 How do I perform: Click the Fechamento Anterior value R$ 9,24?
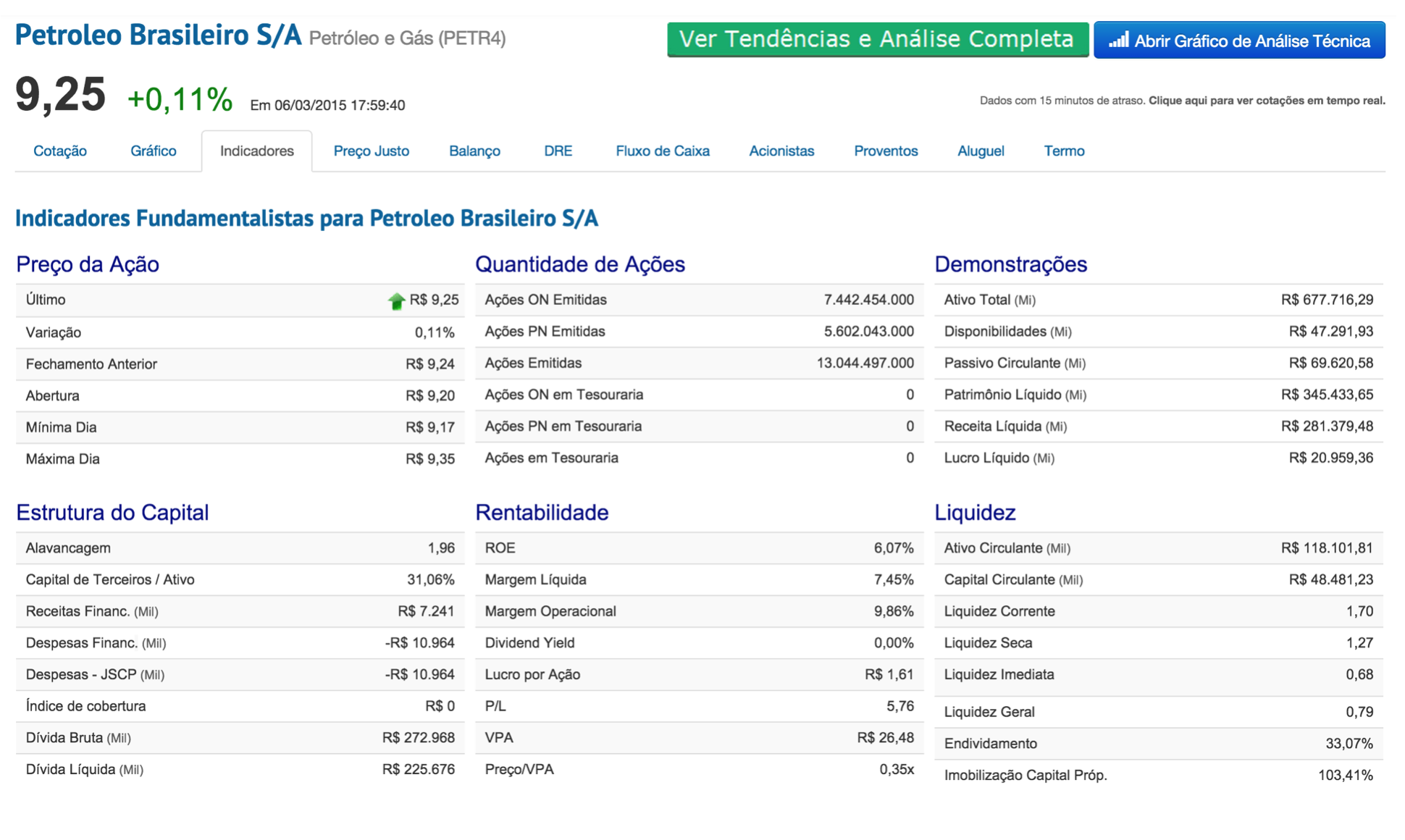coord(430,364)
